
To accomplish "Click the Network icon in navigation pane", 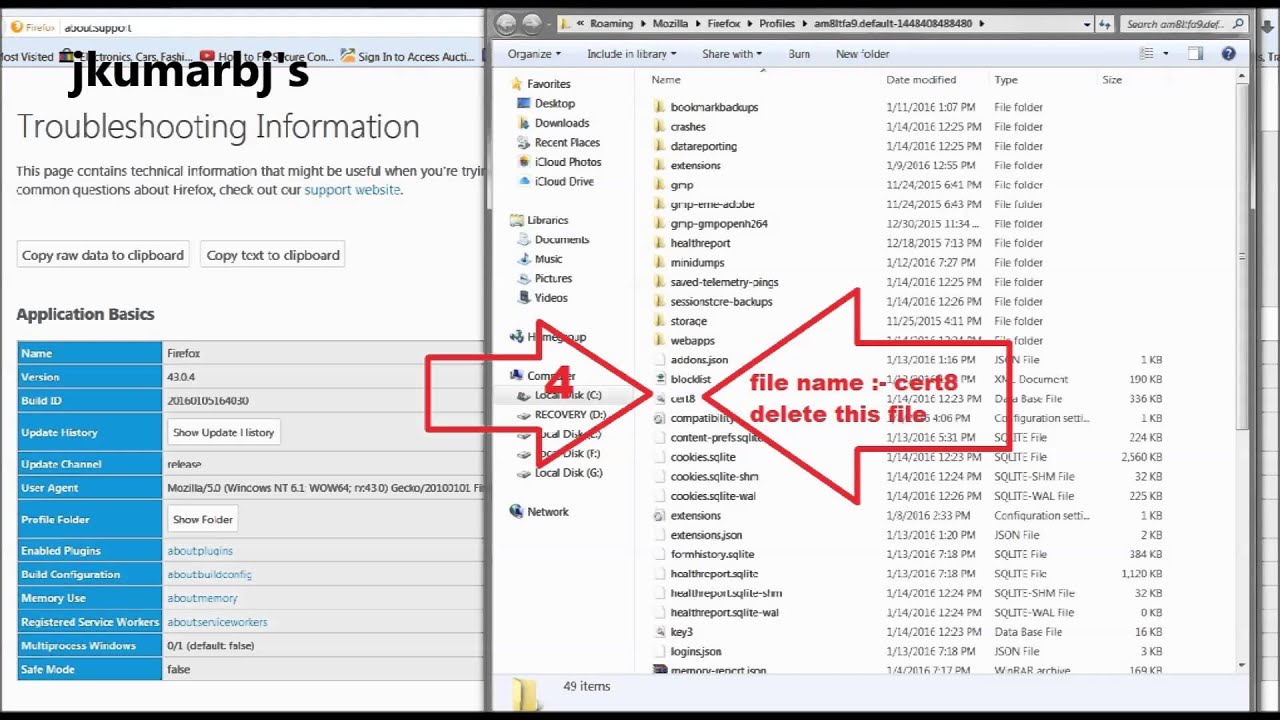I will 516,511.
